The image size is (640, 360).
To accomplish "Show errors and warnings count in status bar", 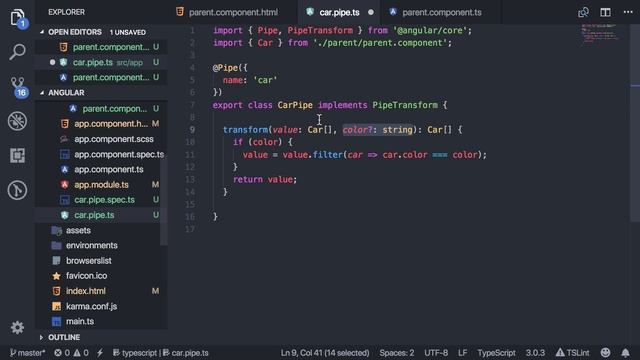I will pyautogui.click(x=71, y=353).
